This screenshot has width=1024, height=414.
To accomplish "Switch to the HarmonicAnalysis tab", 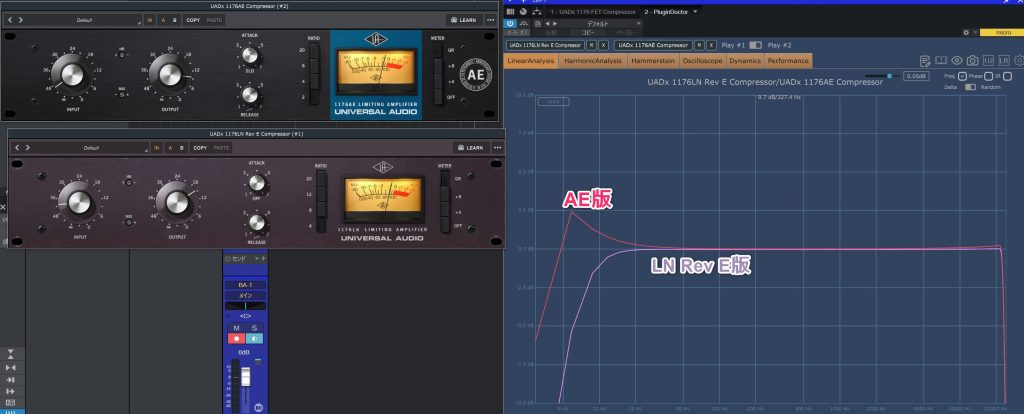I will [591, 61].
